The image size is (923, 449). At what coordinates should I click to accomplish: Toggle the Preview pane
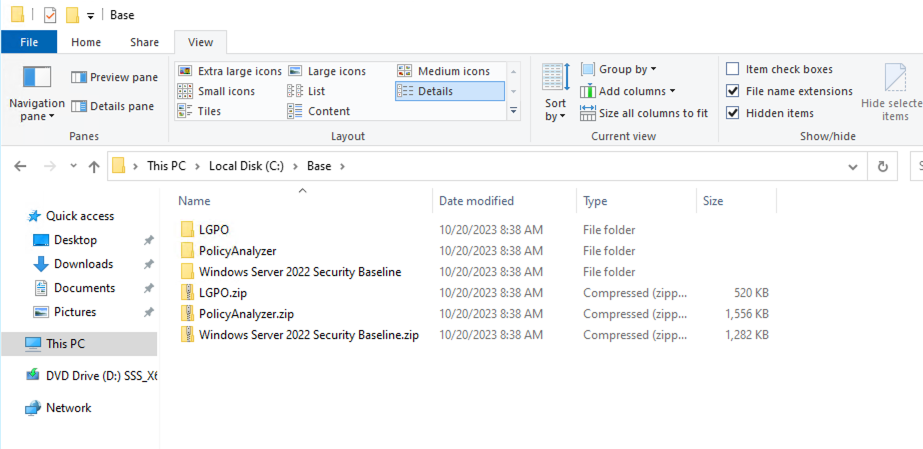[x=115, y=77]
